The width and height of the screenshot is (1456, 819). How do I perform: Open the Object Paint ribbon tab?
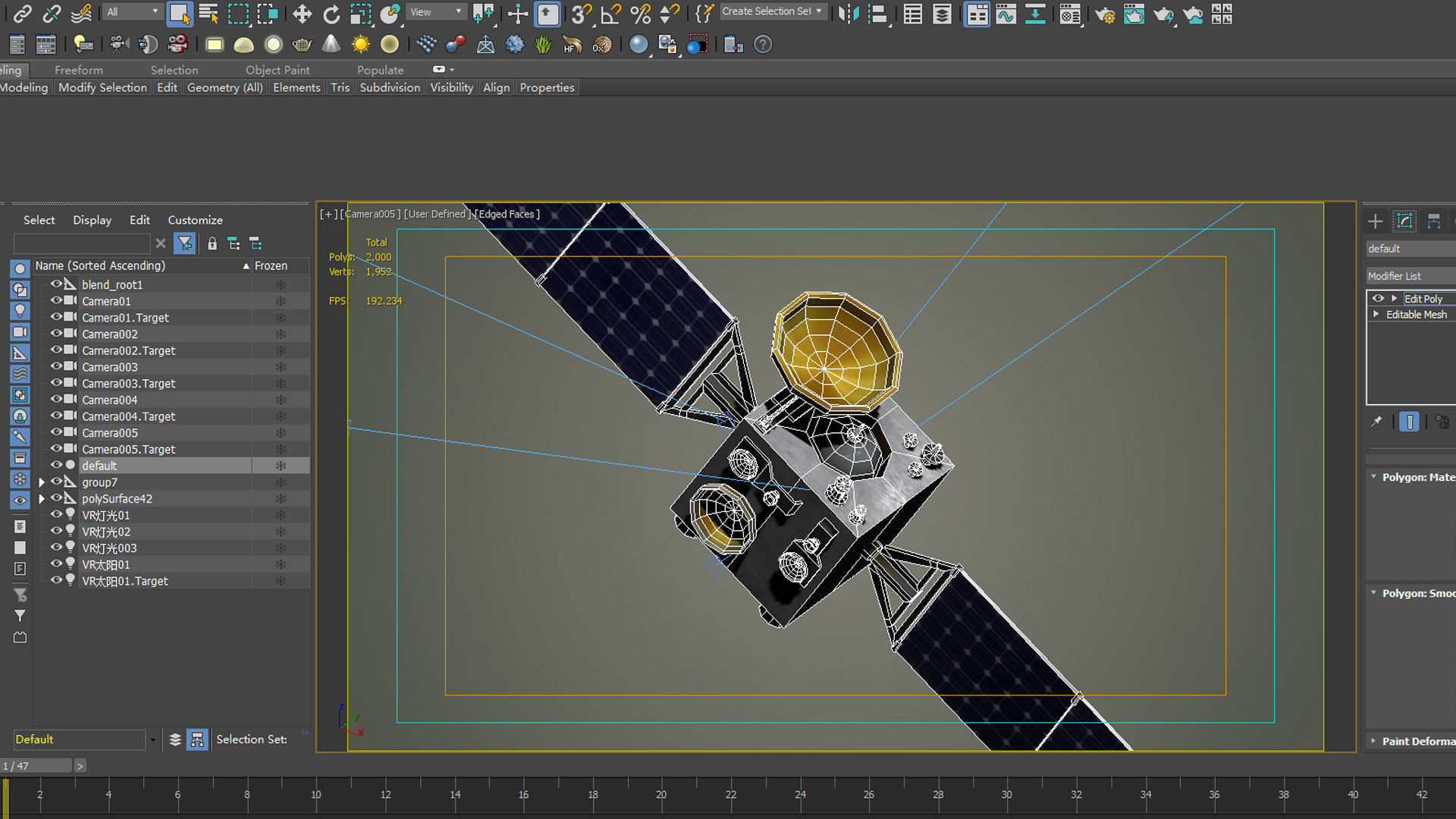click(x=278, y=70)
